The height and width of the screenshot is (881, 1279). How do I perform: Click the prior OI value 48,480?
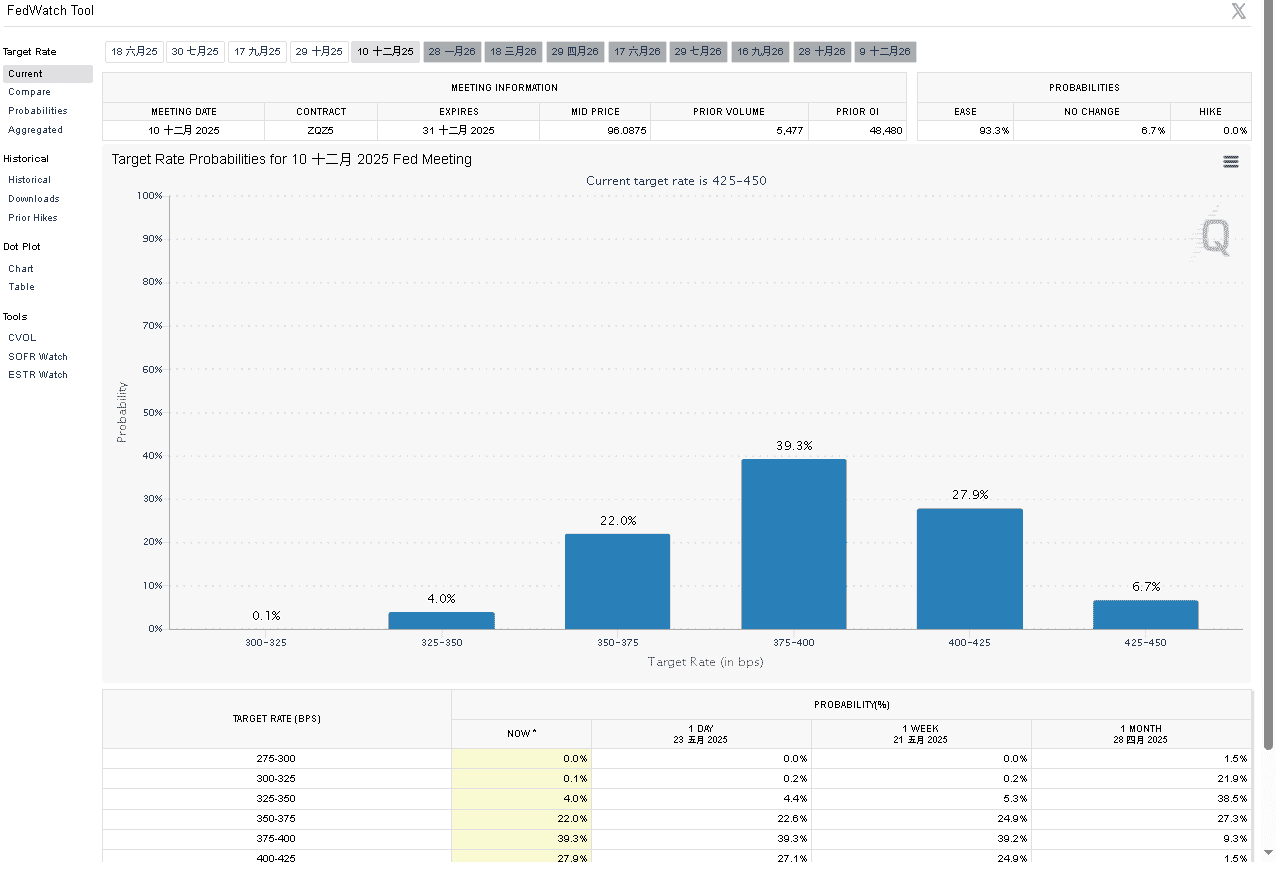click(x=886, y=131)
